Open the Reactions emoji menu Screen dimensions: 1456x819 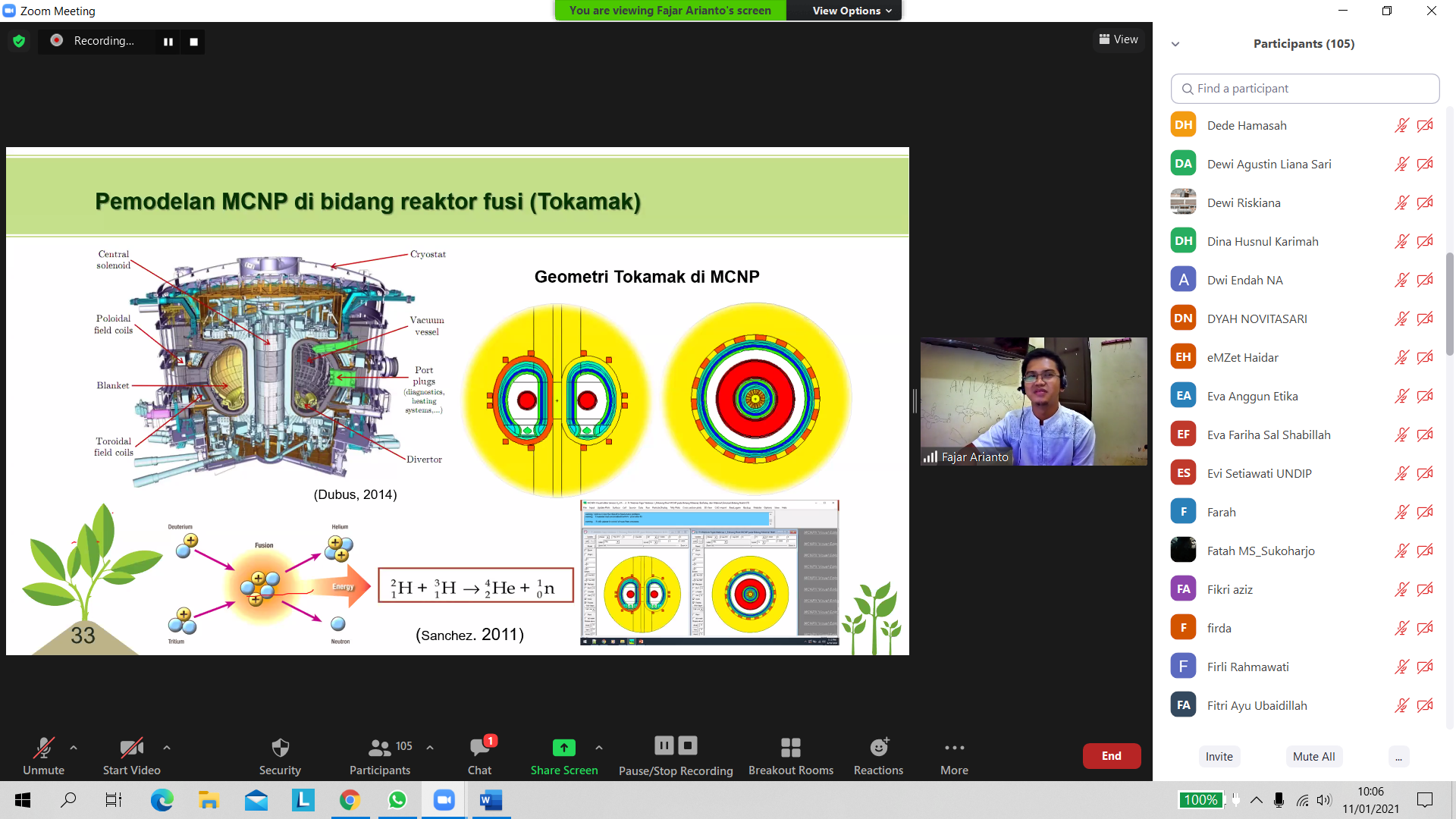tap(878, 748)
